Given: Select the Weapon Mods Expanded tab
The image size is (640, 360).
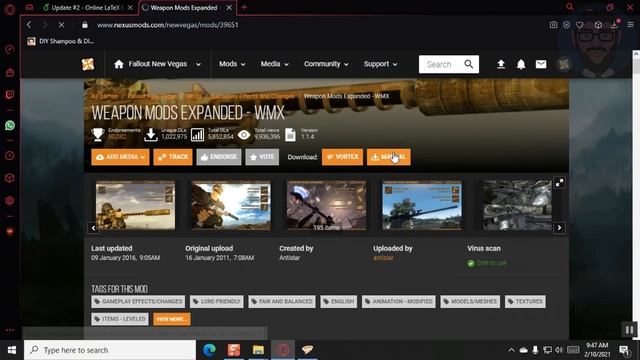Looking at the screenshot, I should (x=184, y=7).
